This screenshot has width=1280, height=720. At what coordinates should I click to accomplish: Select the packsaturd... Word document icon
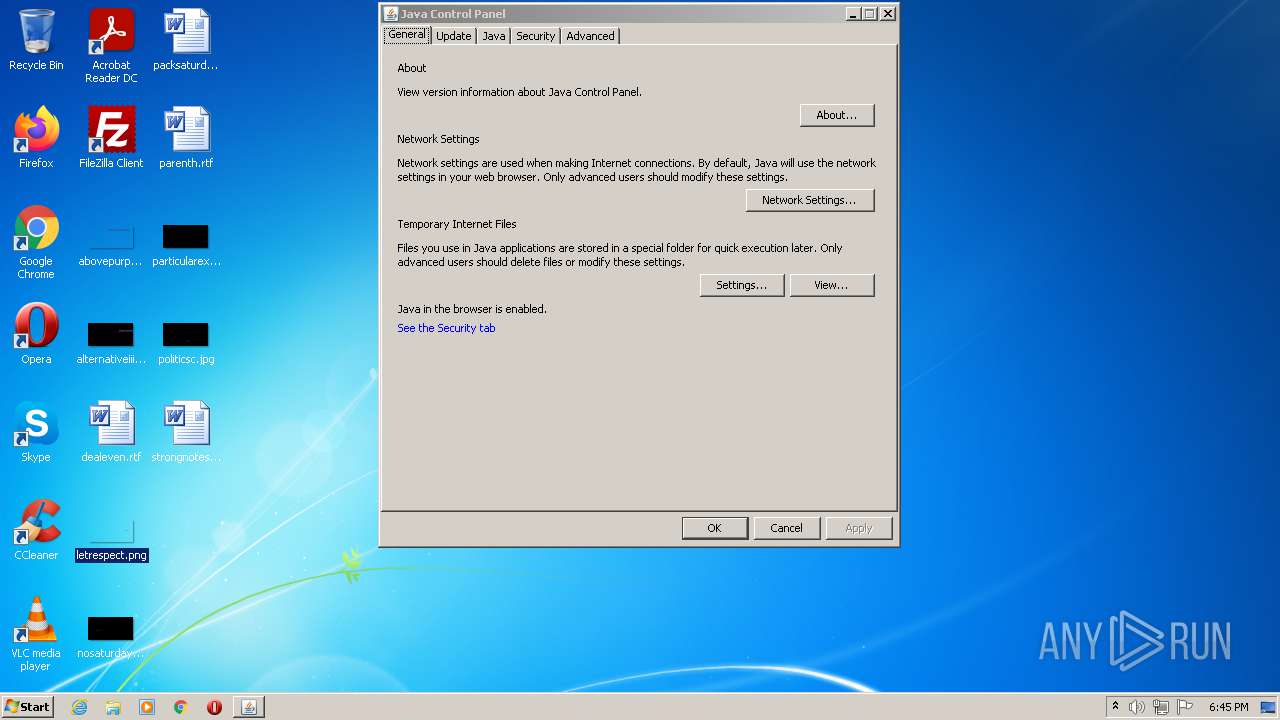pos(186,40)
